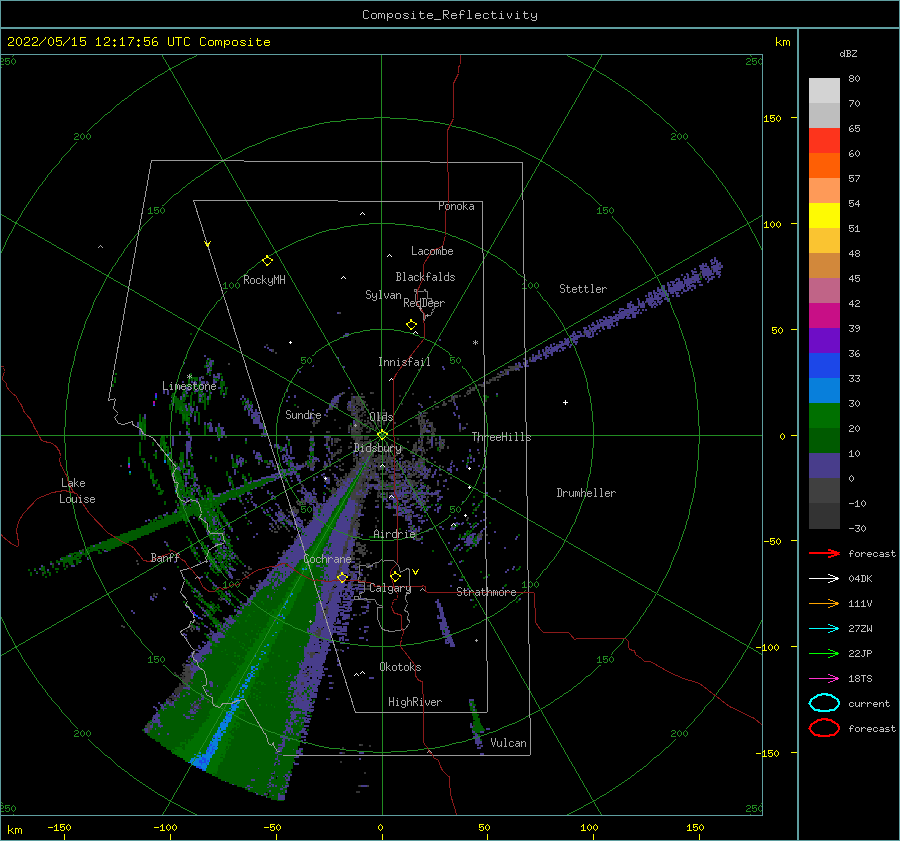900x841 pixels.
Task: Click the slate purple 0-10 dBZ swatch
Action: pyautogui.click(x=824, y=466)
